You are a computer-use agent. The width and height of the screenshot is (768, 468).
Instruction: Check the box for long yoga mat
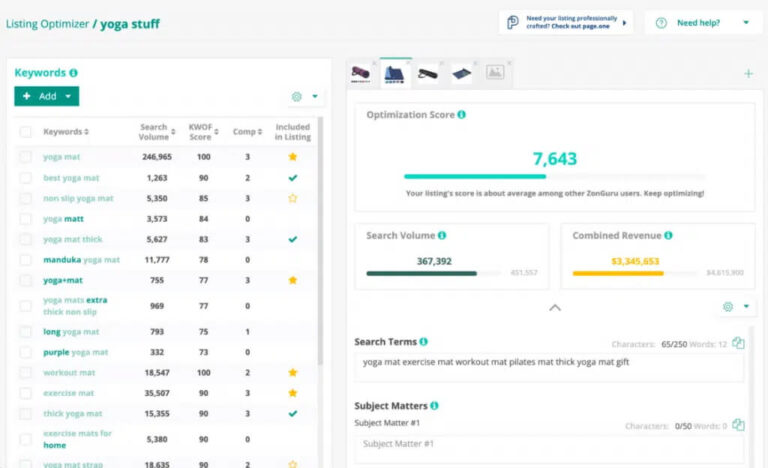tap(25, 332)
